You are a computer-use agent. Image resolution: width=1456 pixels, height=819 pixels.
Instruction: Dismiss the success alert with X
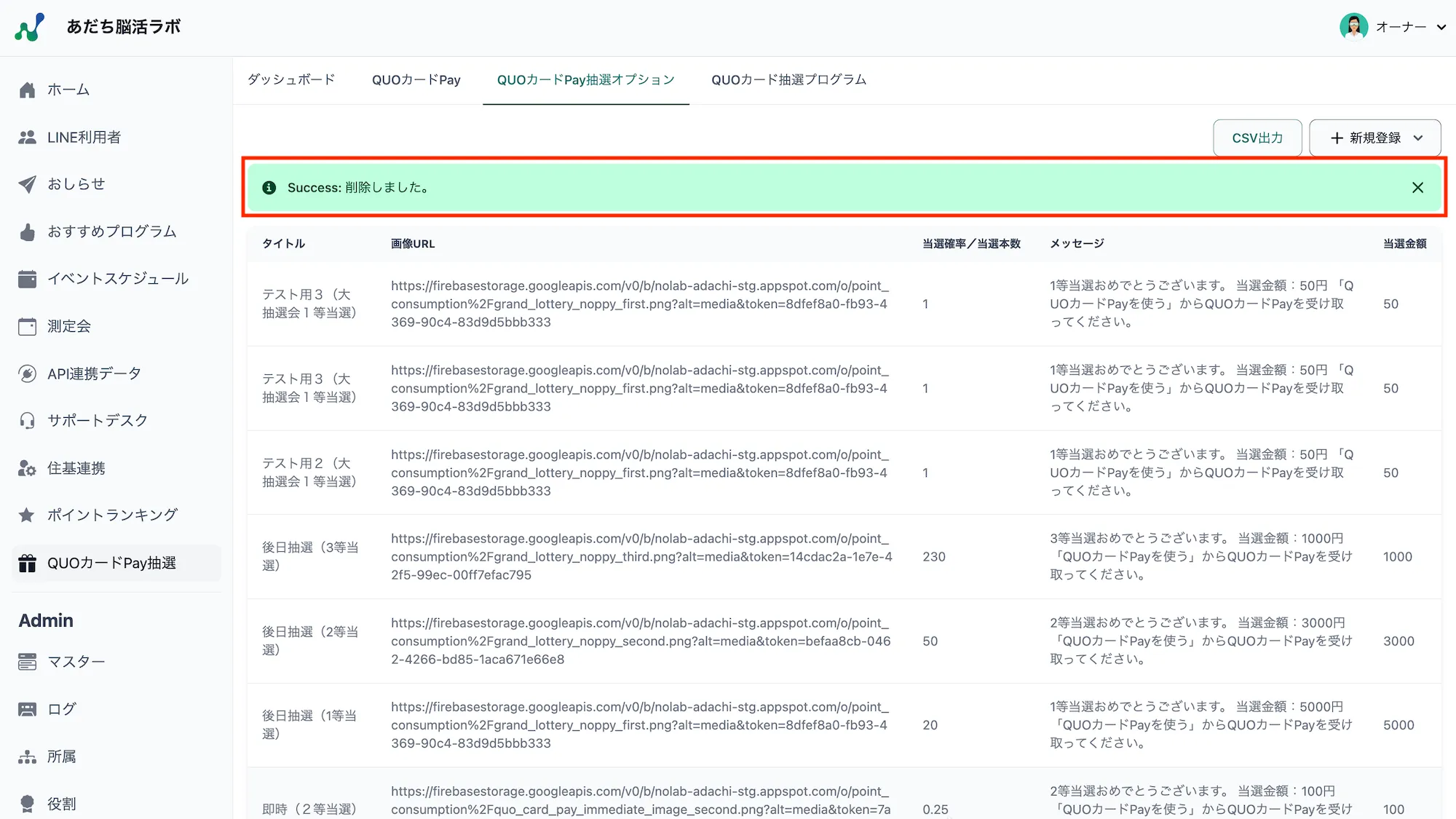coord(1417,188)
